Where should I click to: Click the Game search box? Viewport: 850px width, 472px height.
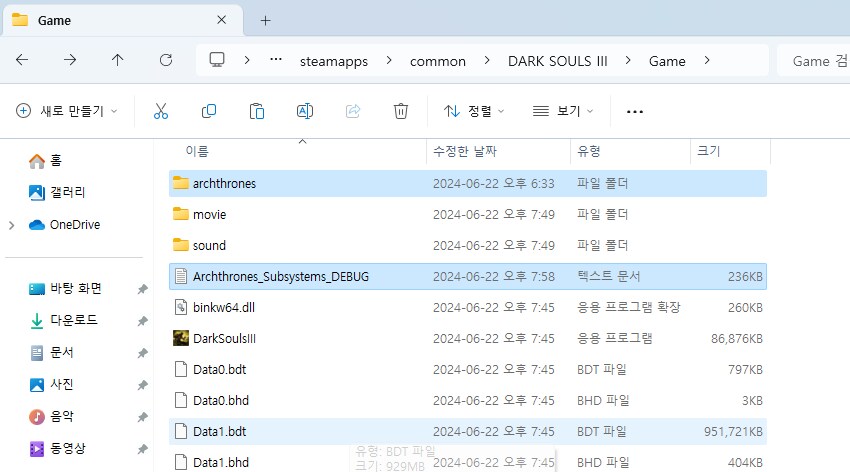pos(813,61)
